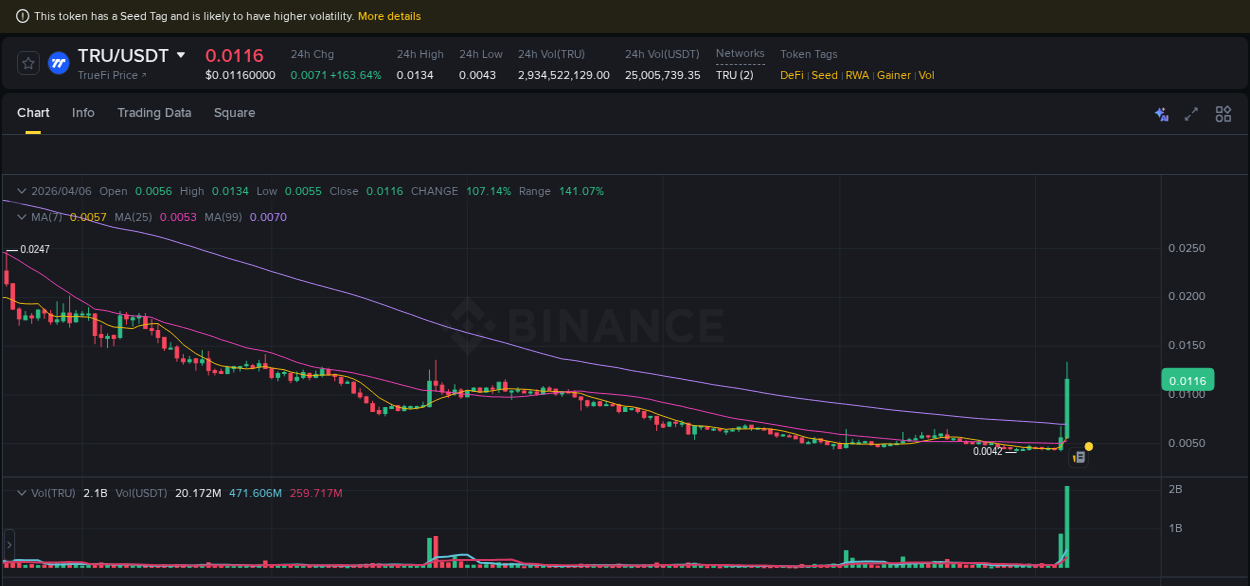
Task: Click the 24h Vol(TRU) value 2,934,522,129.00
Action: pos(563,75)
